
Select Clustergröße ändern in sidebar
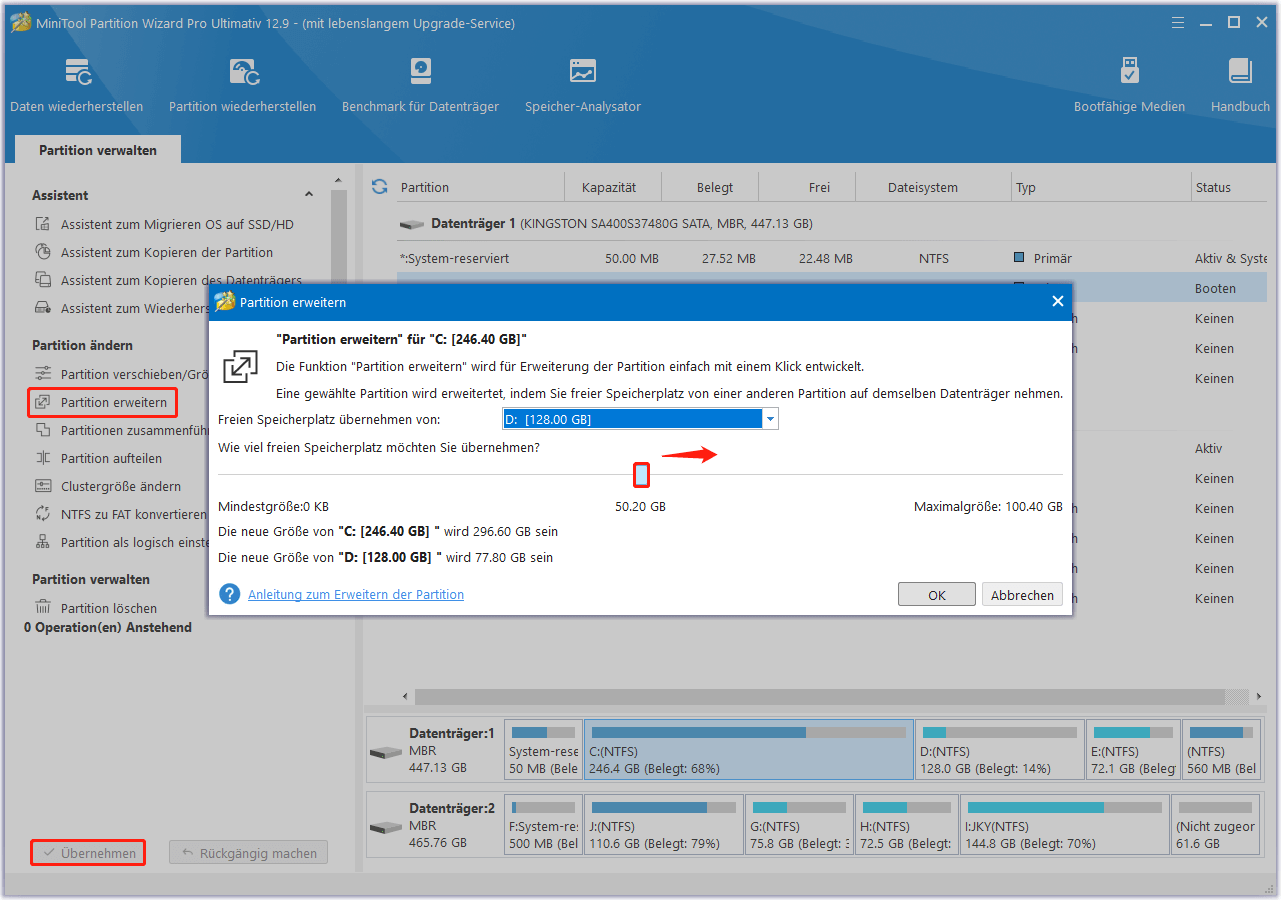pos(120,487)
